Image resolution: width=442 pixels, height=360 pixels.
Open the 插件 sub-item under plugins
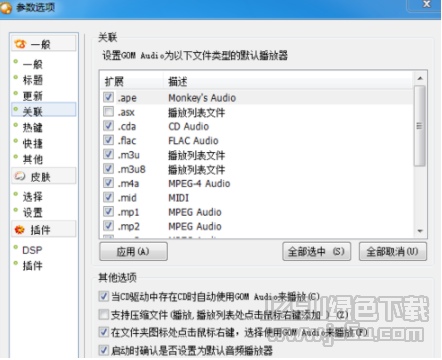click(32, 266)
